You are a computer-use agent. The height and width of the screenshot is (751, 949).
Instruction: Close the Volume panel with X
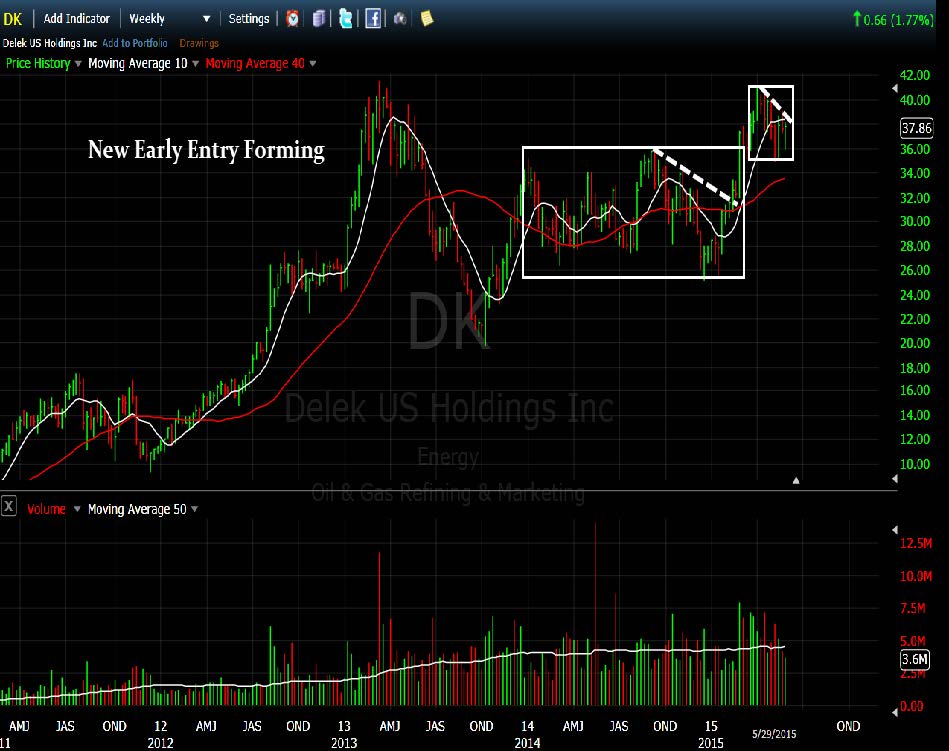click(x=9, y=506)
